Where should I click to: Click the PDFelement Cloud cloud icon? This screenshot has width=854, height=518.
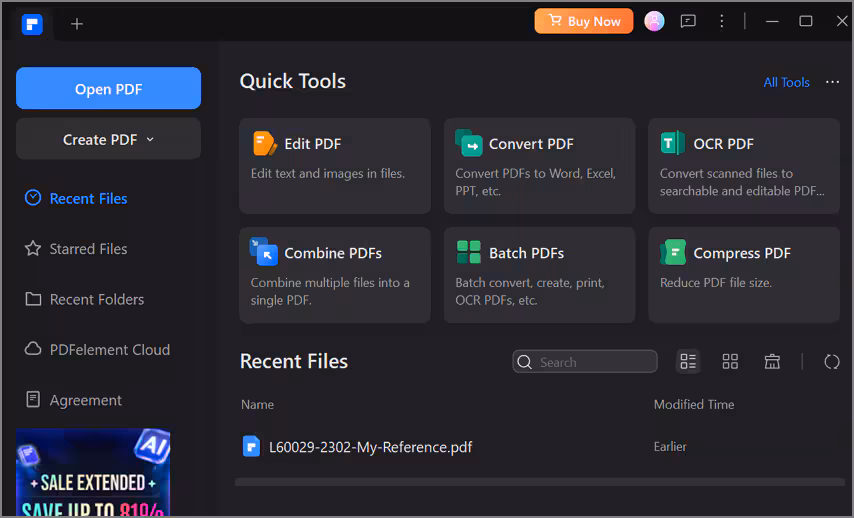pos(33,349)
